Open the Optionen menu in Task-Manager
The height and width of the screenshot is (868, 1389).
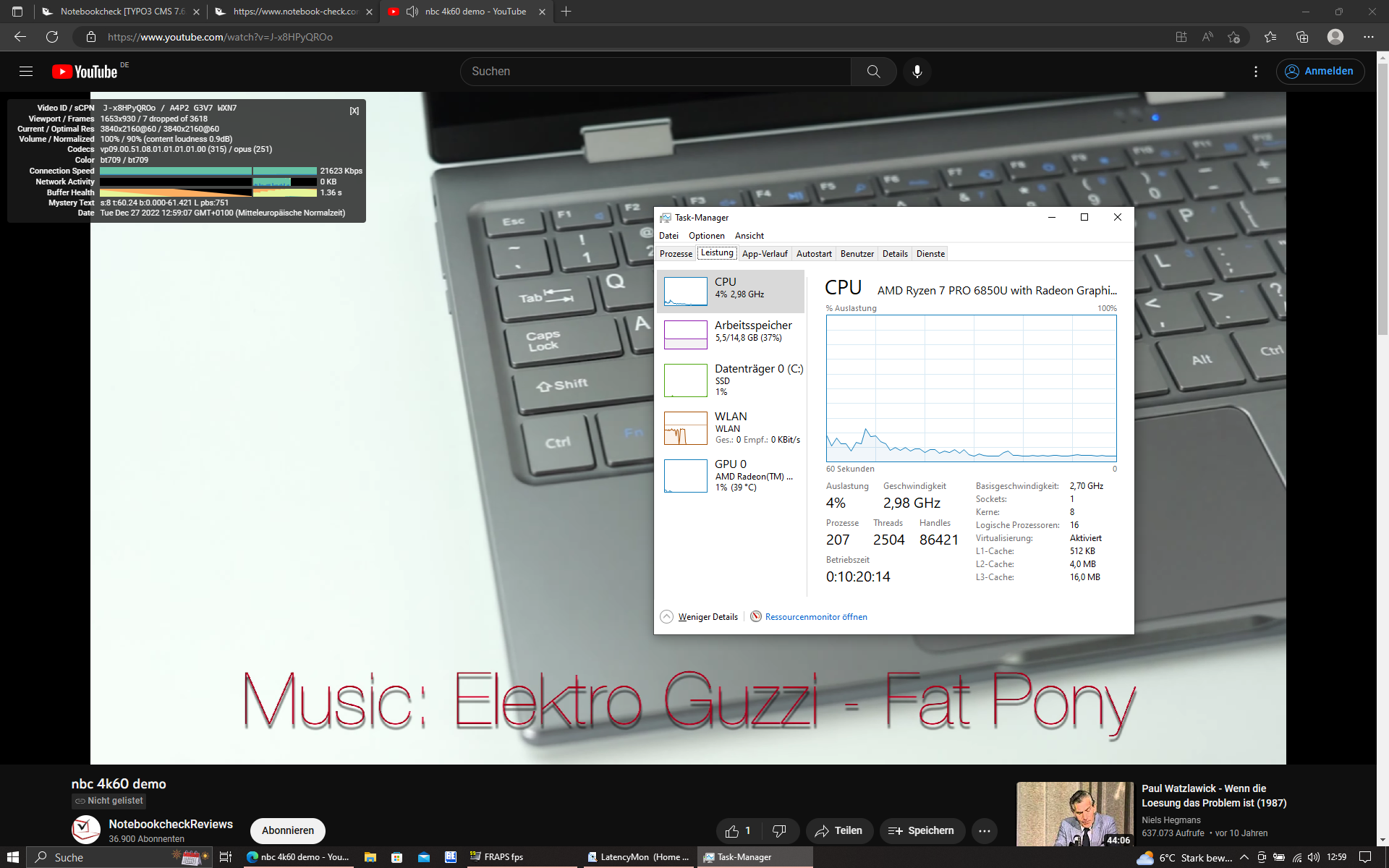tap(706, 236)
